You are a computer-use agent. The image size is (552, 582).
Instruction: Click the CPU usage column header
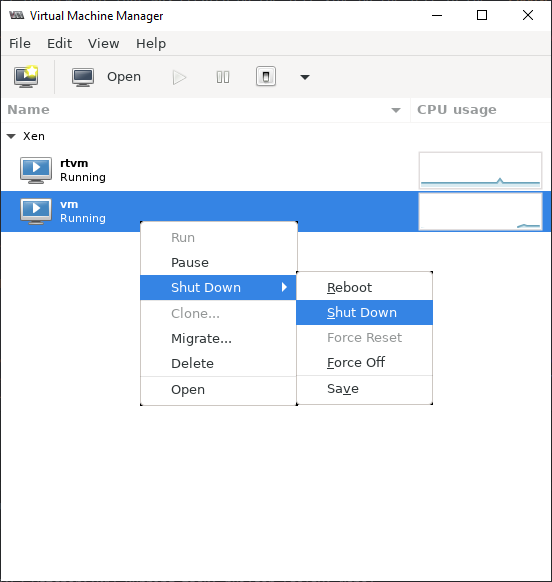457,109
